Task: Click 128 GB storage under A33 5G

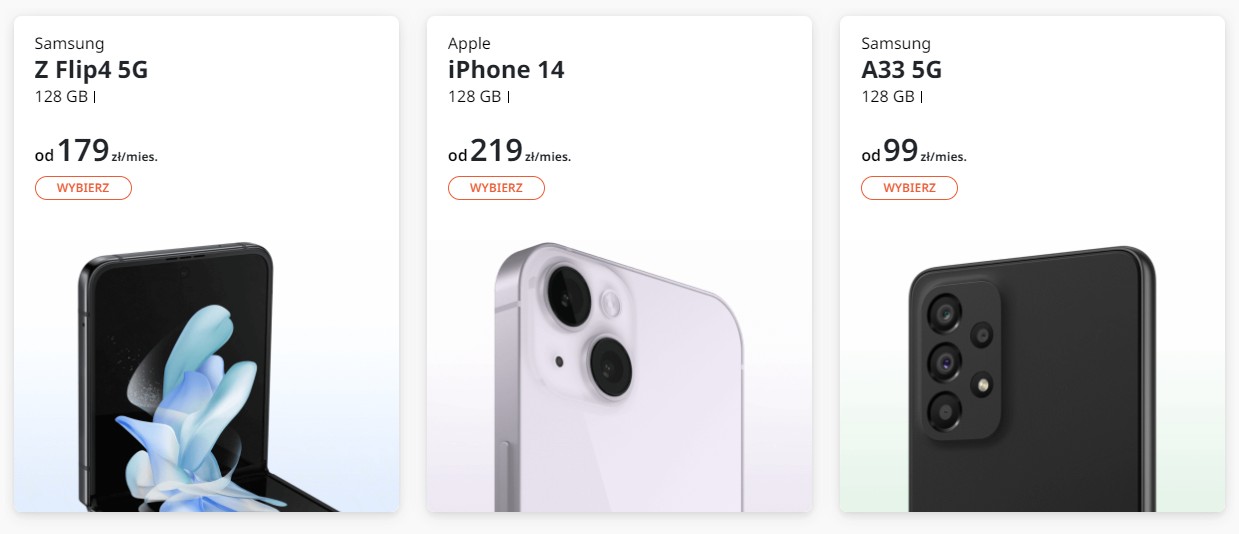Action: point(888,97)
